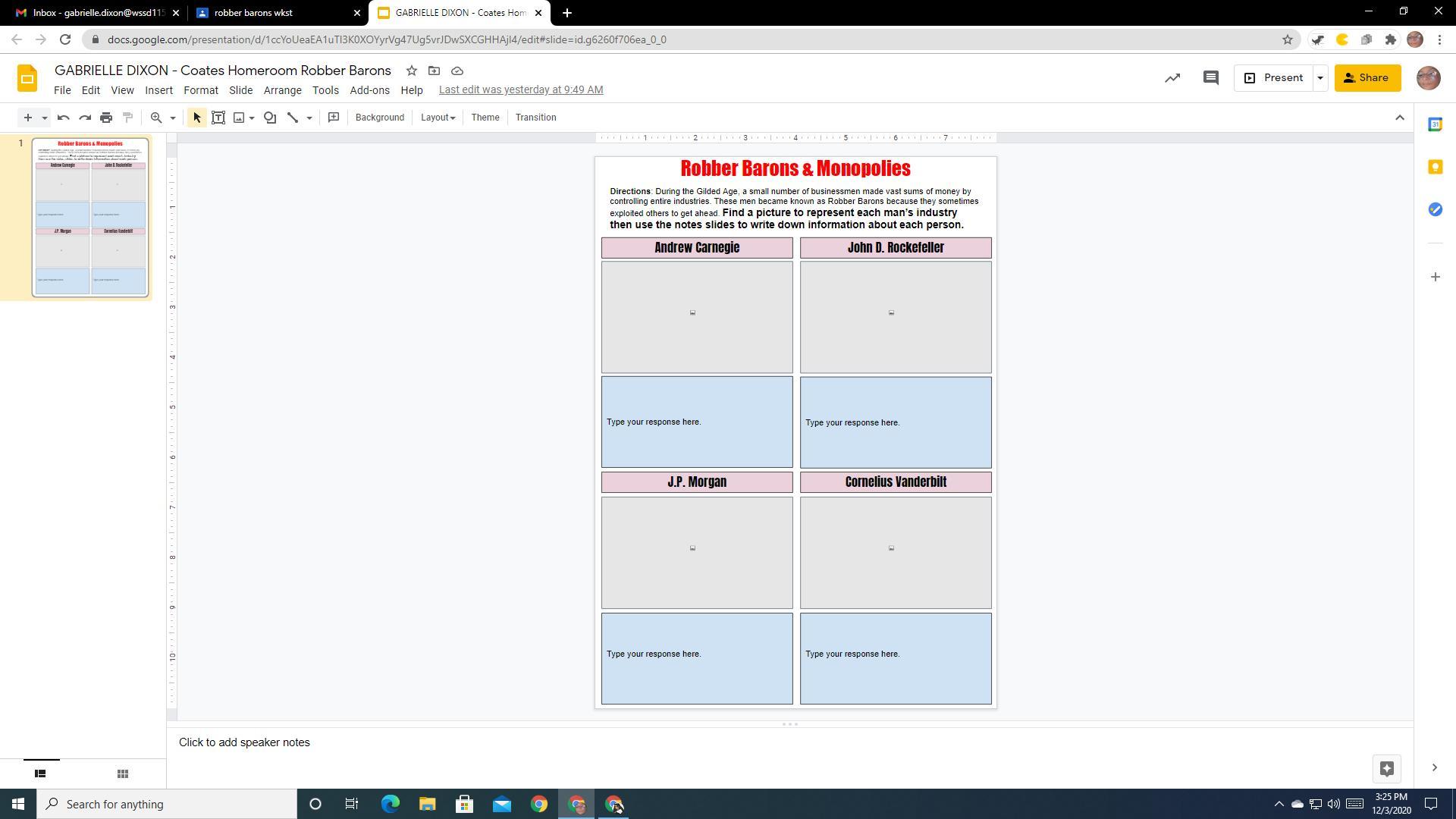Click the yellow Share button
The image size is (1456, 819).
point(1367,78)
